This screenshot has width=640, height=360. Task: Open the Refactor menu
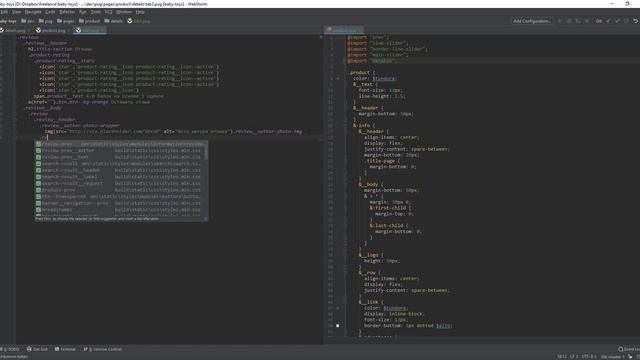(x=67, y=12)
